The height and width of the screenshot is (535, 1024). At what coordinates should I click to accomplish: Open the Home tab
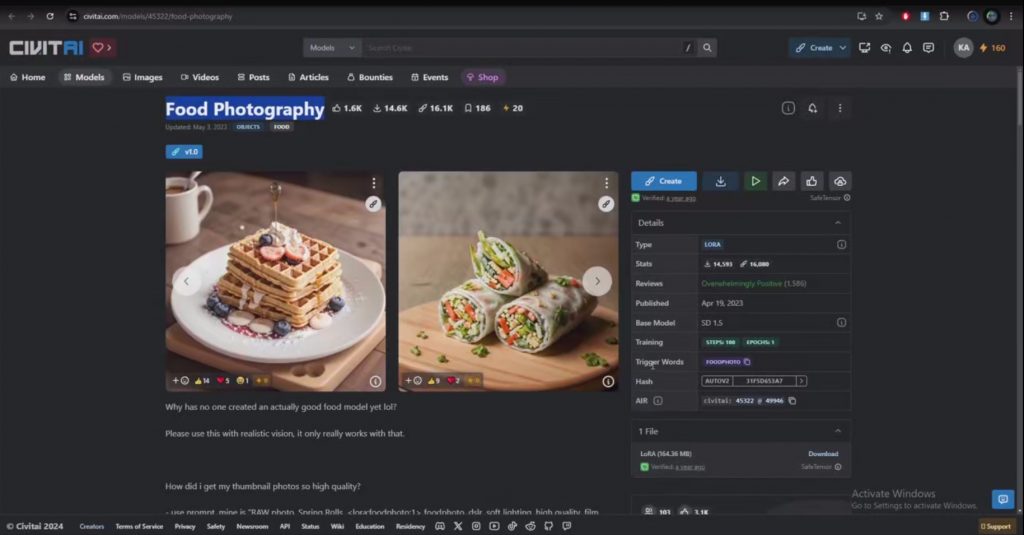coord(27,77)
